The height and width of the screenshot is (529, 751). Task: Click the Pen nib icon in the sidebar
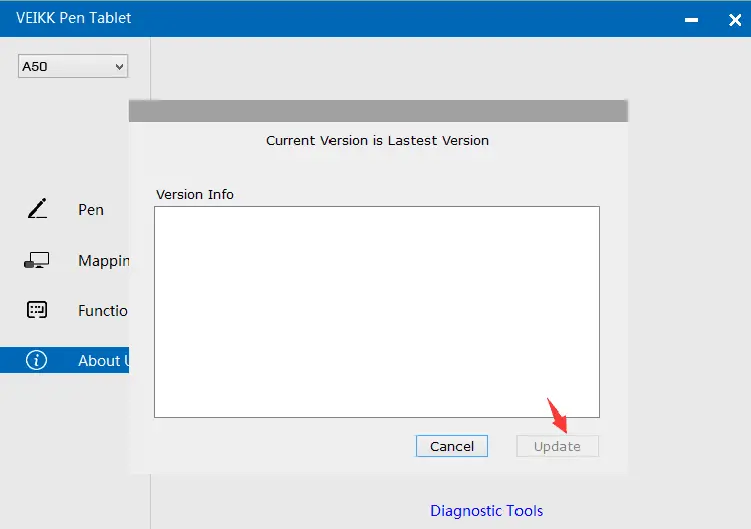pos(37,209)
